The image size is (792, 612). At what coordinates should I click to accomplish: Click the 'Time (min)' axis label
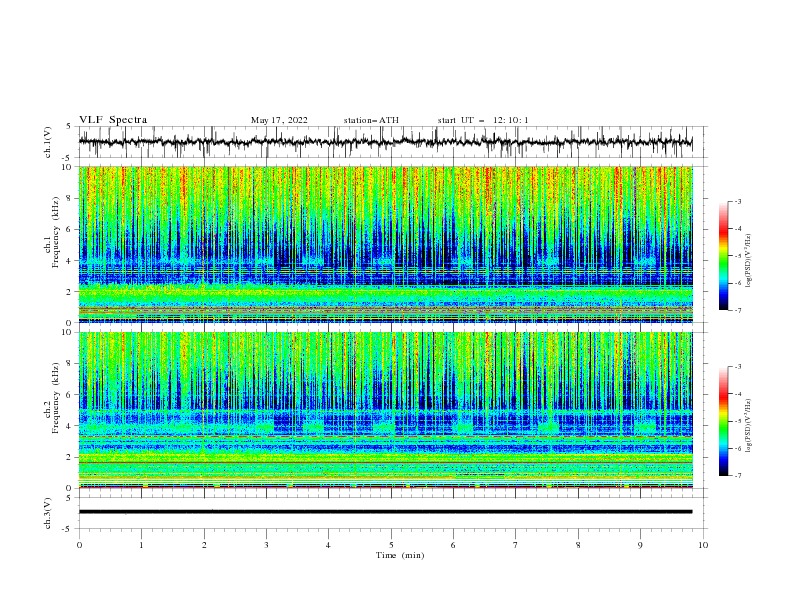coord(400,555)
